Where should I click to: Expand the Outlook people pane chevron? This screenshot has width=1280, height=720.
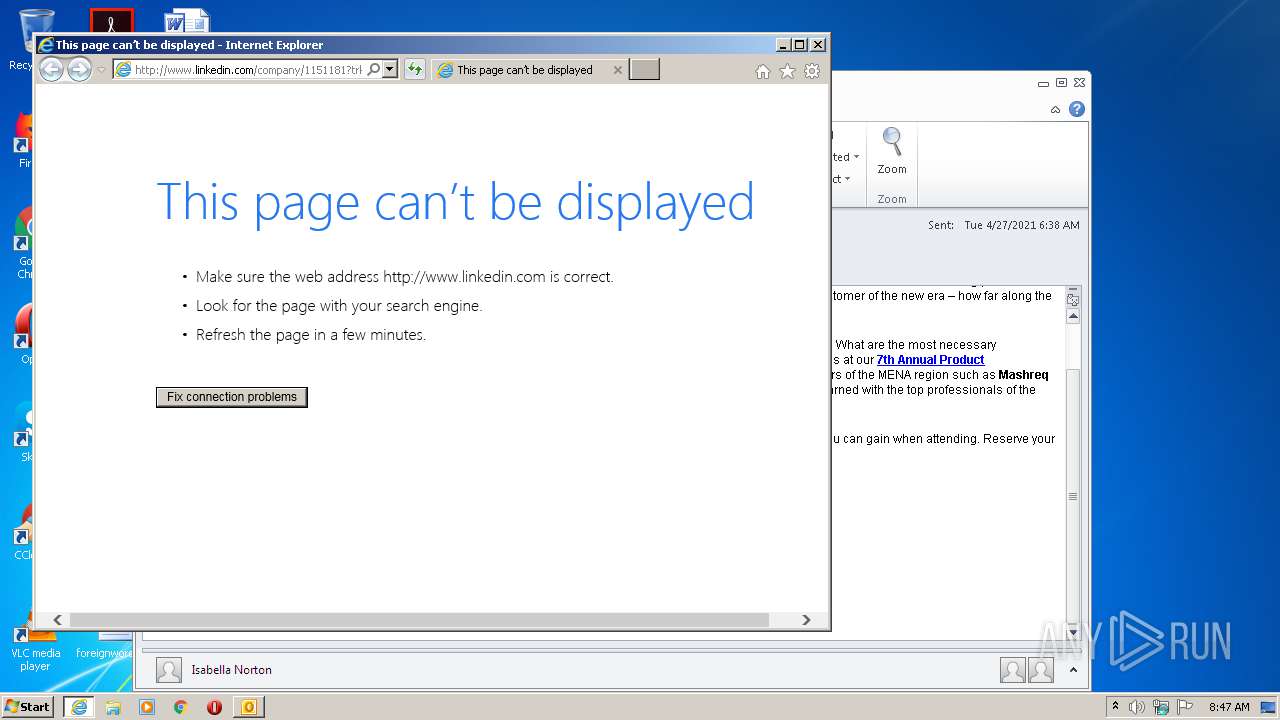(1073, 670)
